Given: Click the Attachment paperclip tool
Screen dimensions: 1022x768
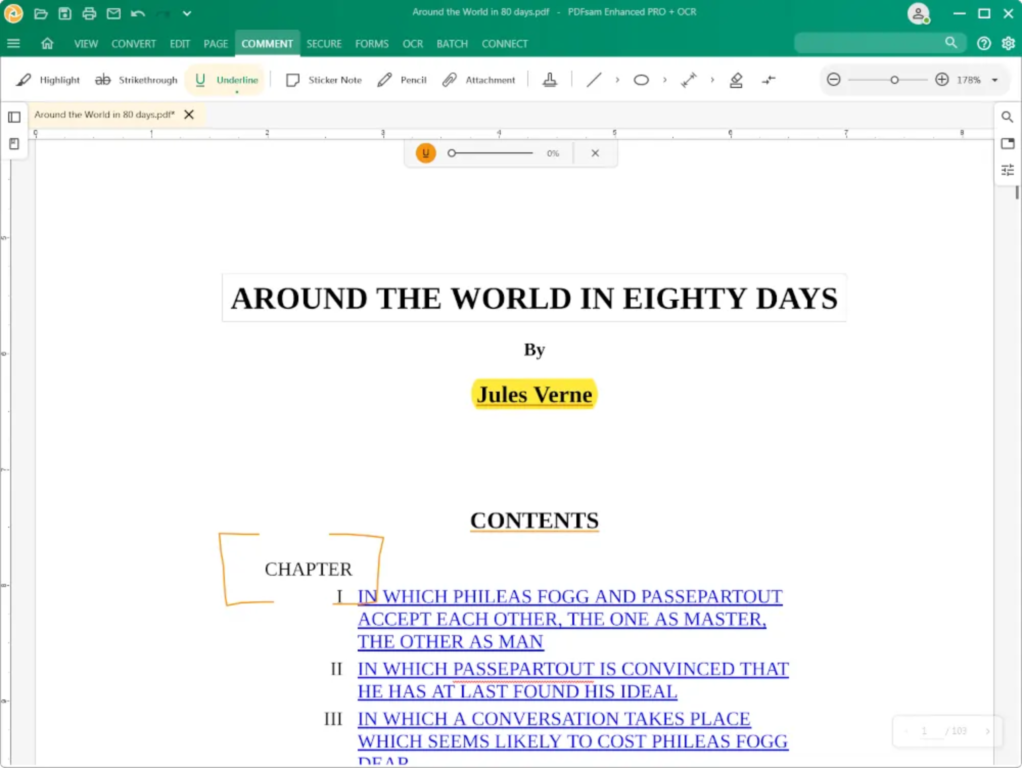Looking at the screenshot, I should pyautogui.click(x=478, y=80).
